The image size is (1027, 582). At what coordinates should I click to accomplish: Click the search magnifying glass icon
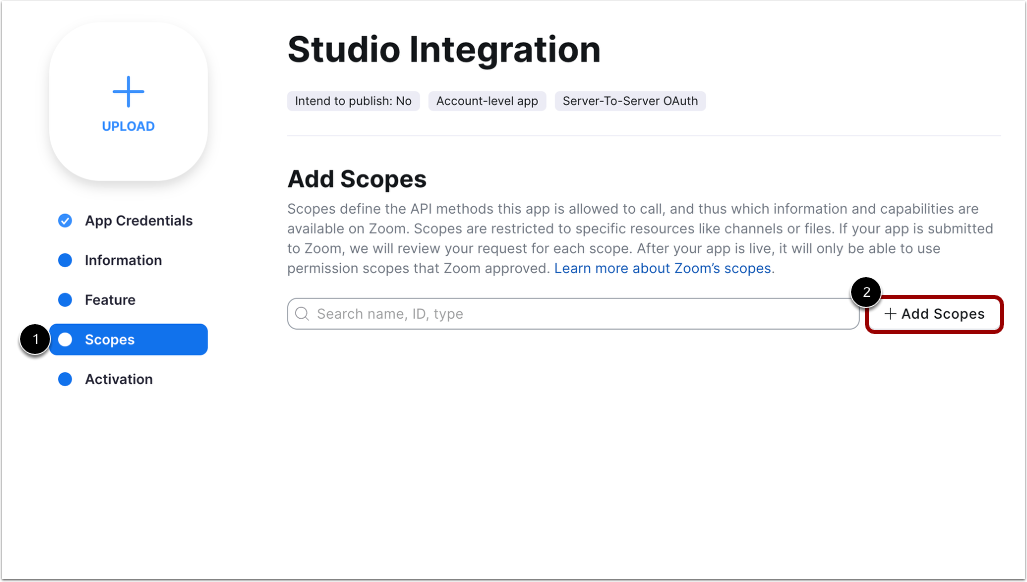(302, 313)
